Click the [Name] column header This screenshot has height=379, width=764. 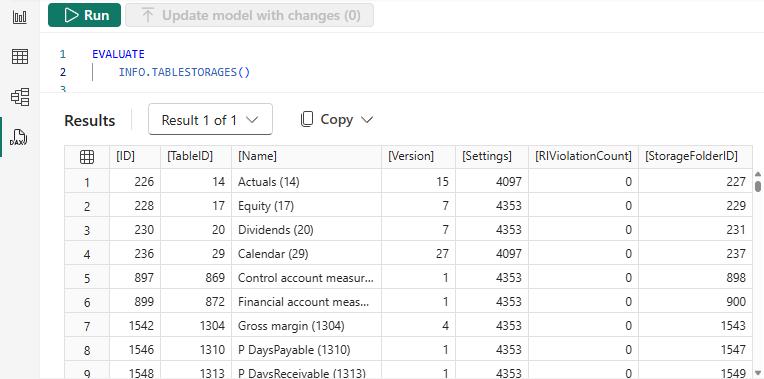pyautogui.click(x=306, y=157)
